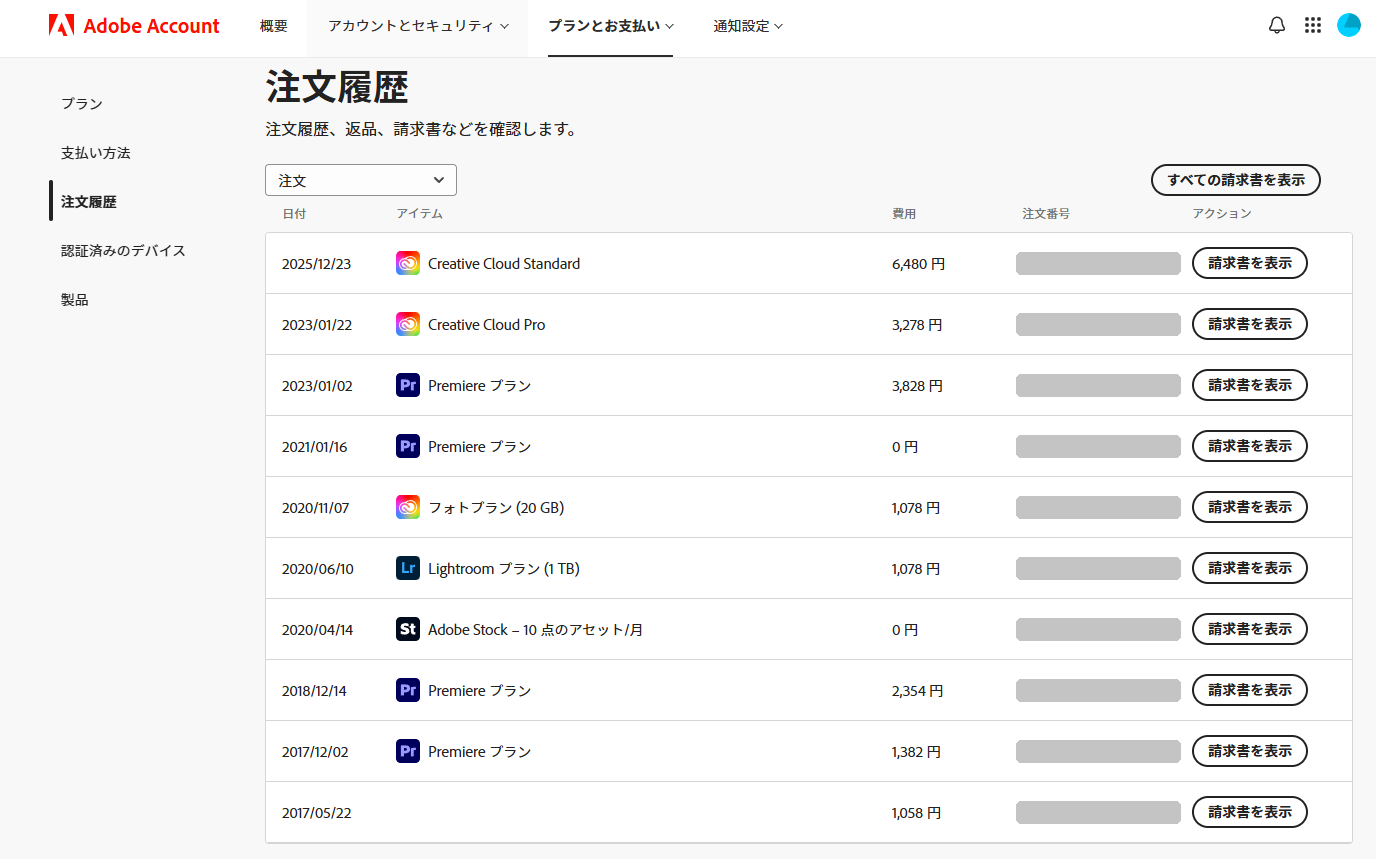
Task: Click the フォトプラン (20 GB) item name
Action: pyautogui.click(x=496, y=508)
